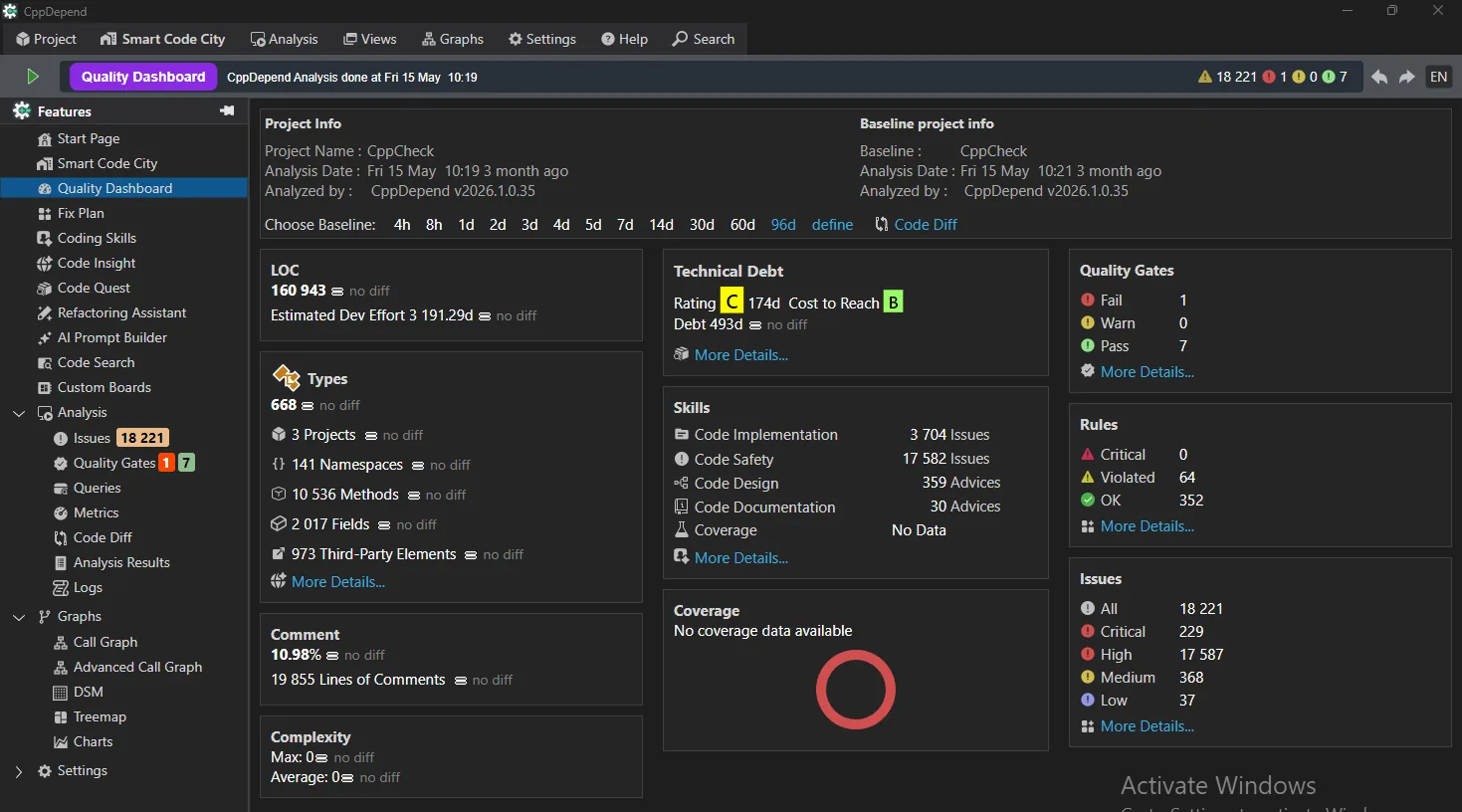Open the Search menu item
The height and width of the screenshot is (812, 1462).
(x=704, y=39)
